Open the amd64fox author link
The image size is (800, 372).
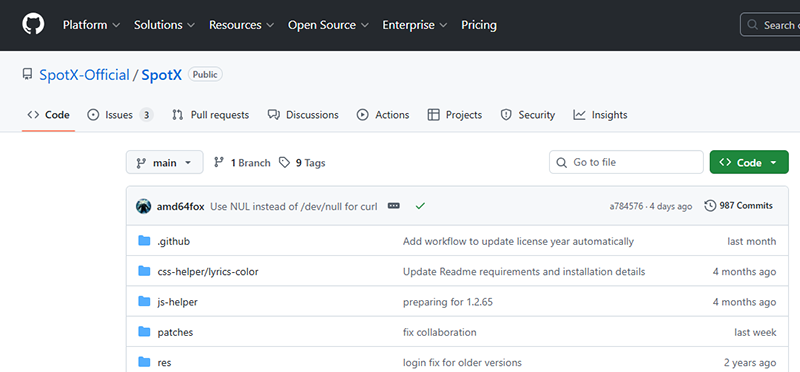tap(181, 207)
